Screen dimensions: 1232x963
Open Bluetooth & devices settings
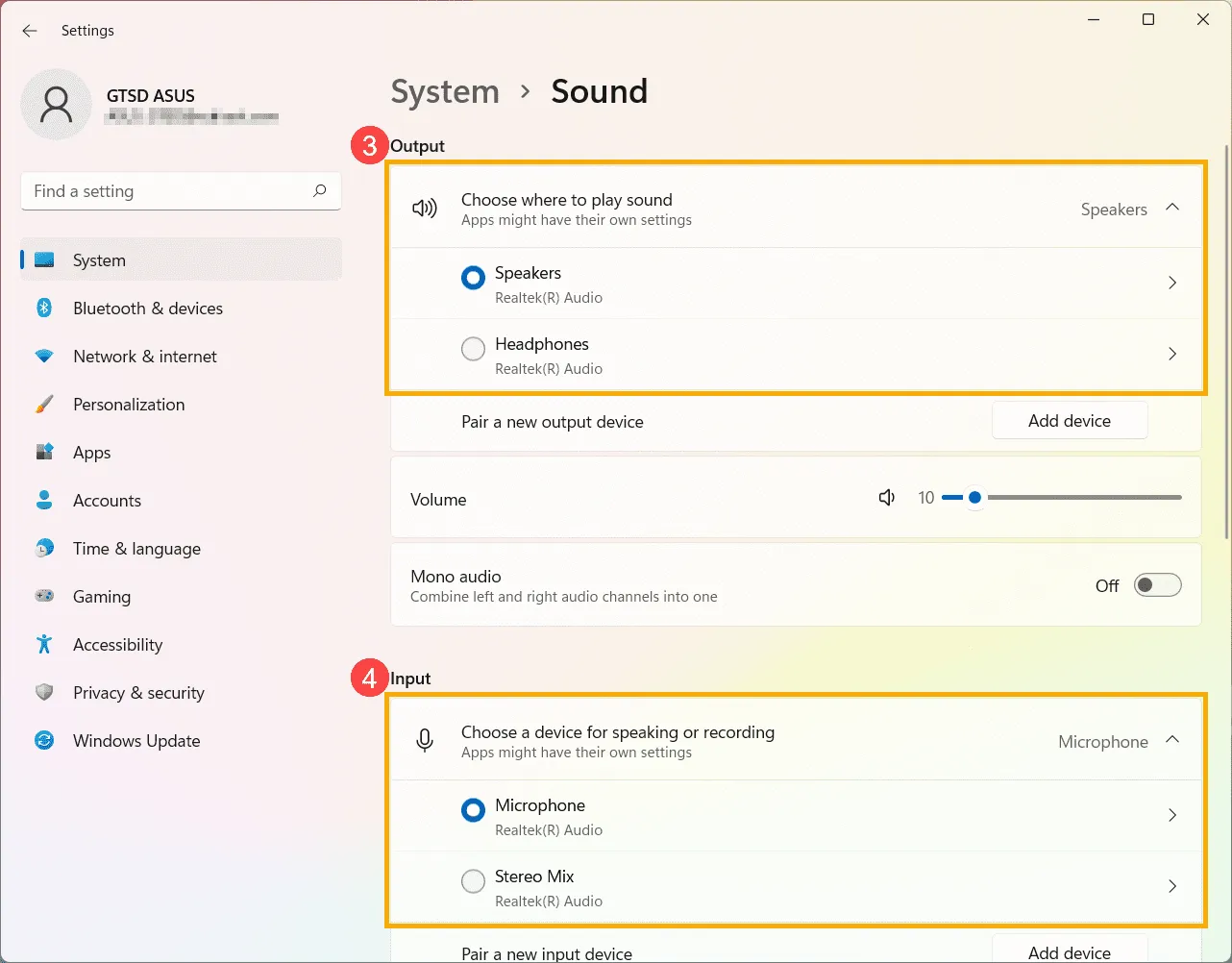147,309
